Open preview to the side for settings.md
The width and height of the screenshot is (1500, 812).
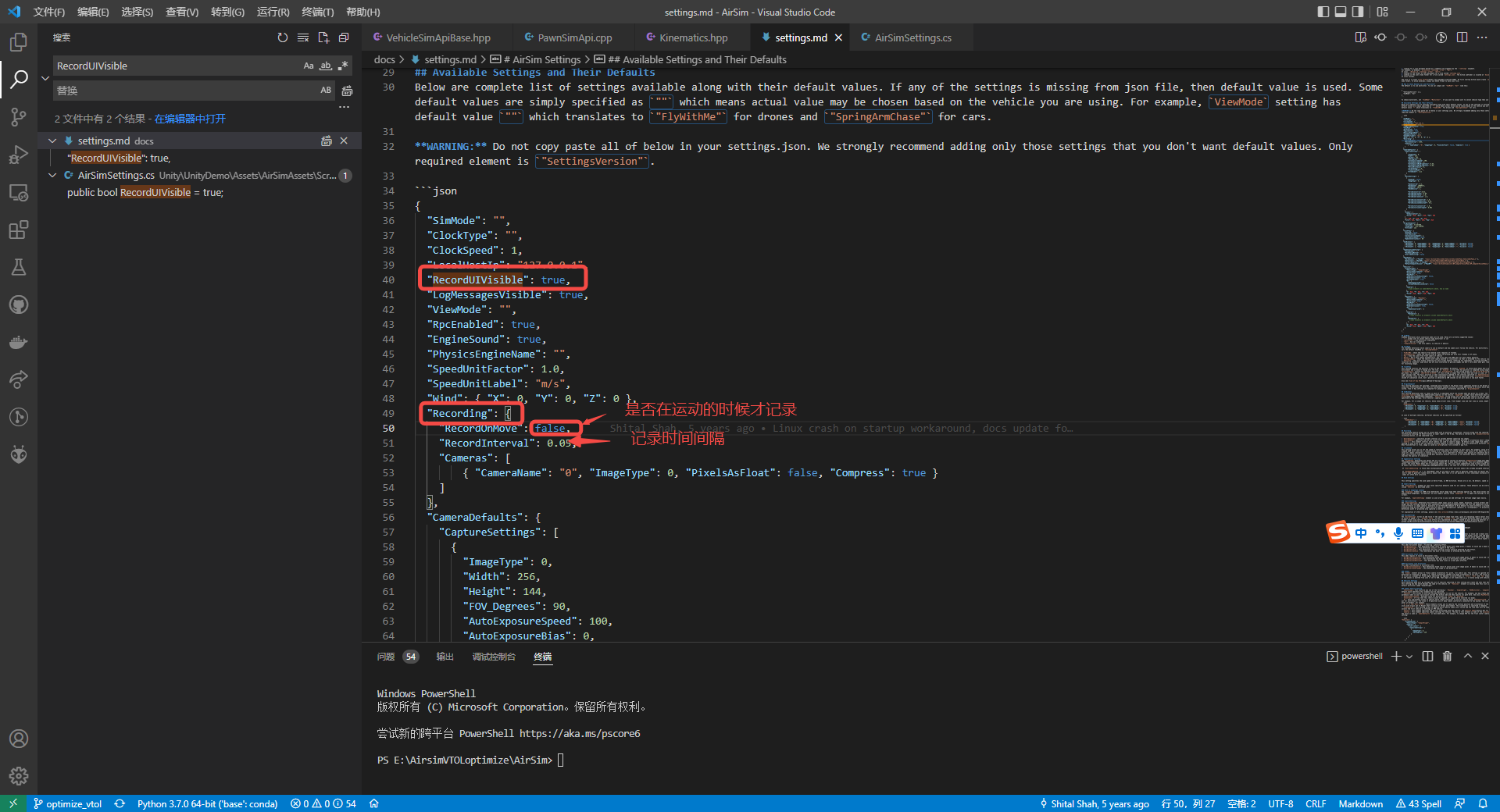1360,37
